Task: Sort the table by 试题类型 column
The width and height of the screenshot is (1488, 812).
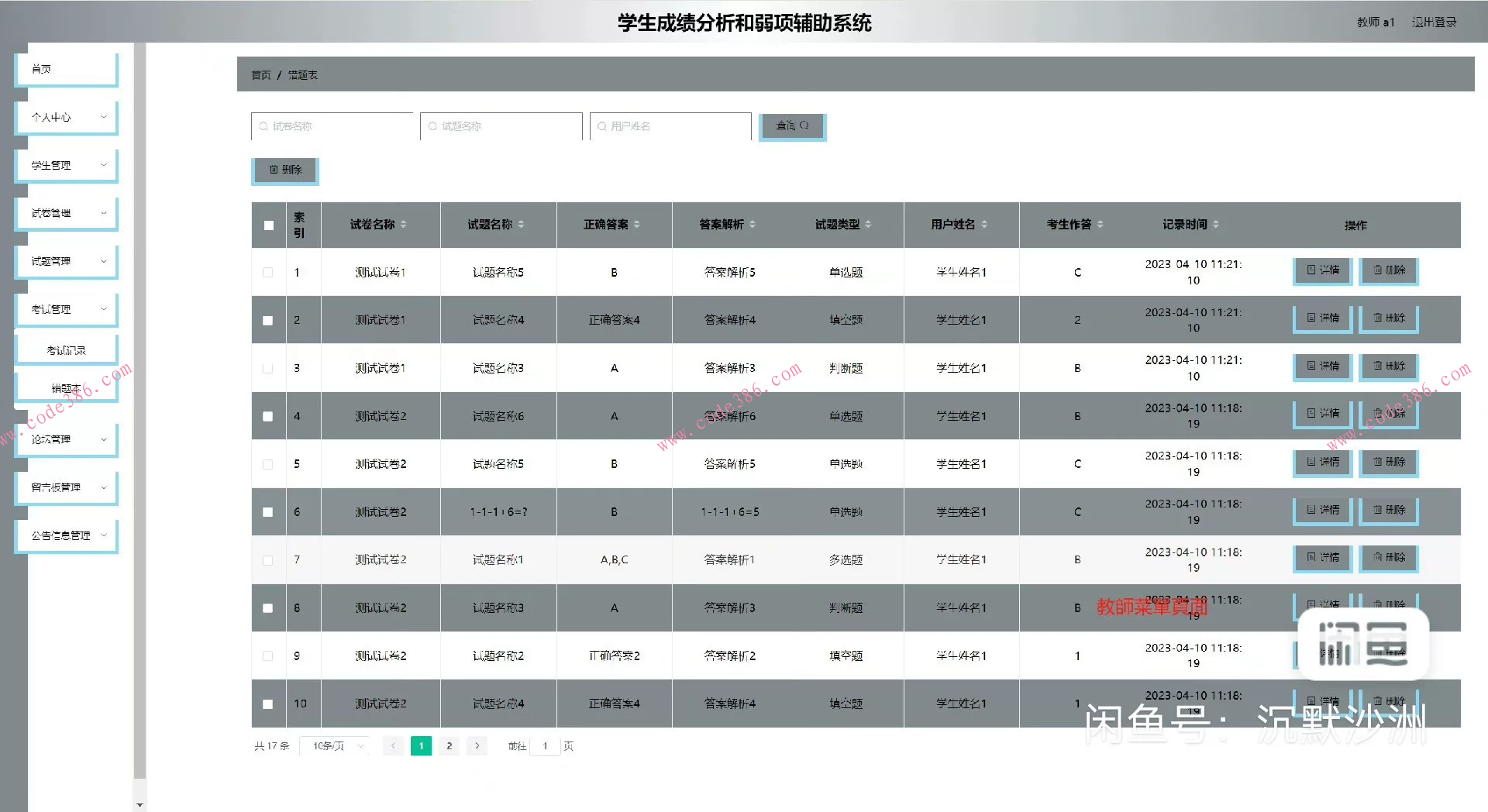Action: pyautogui.click(x=868, y=225)
